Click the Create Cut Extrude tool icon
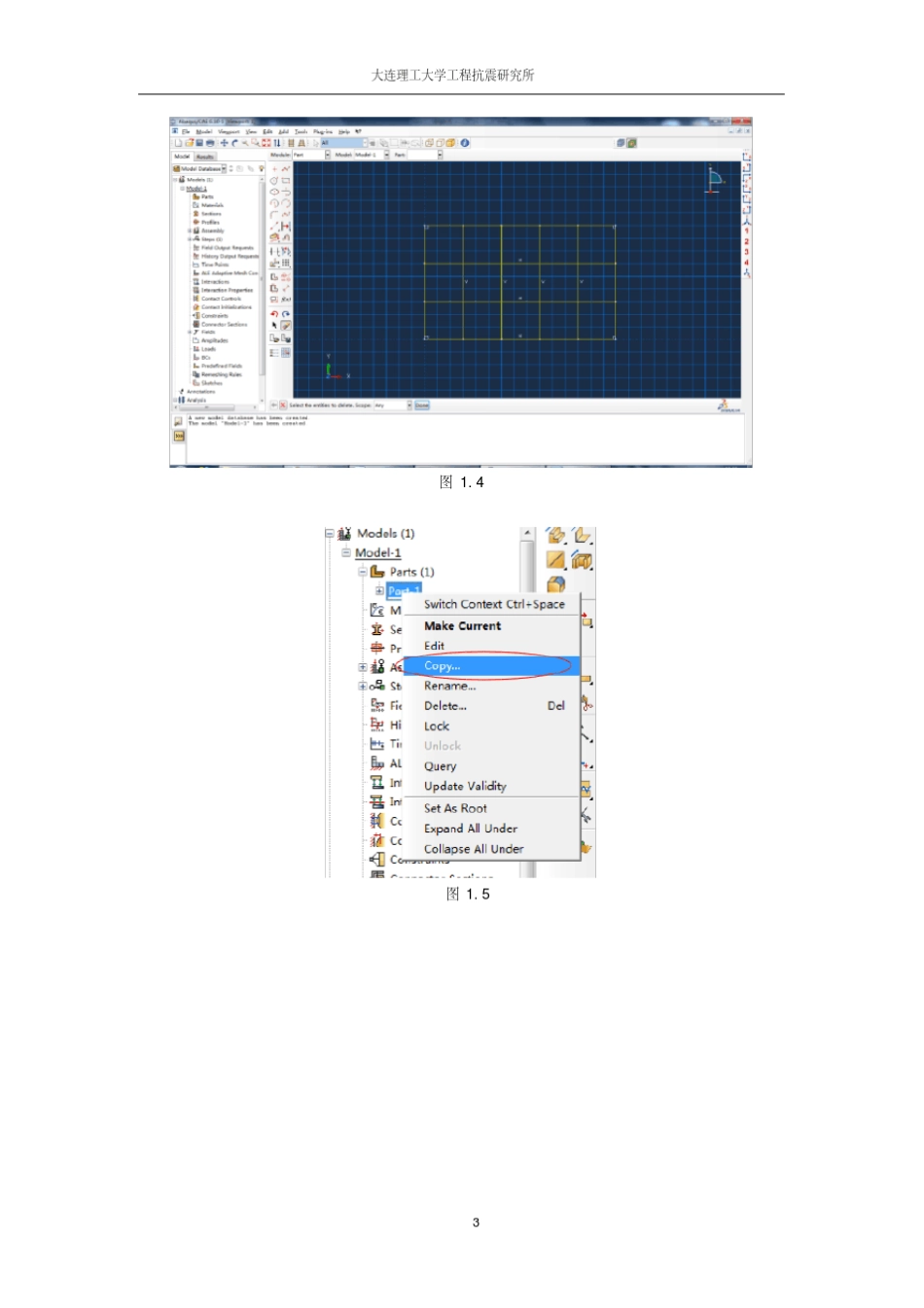The width and height of the screenshot is (924, 1308). pyautogui.click(x=582, y=559)
